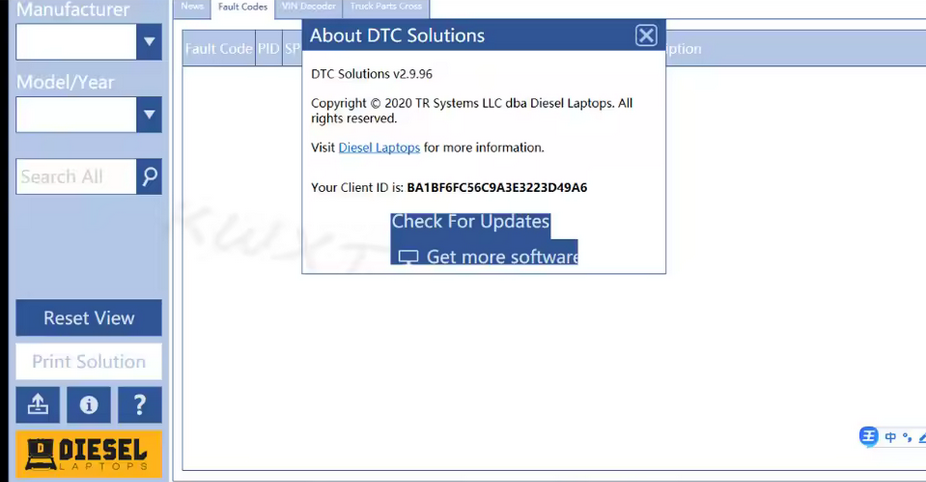Screen dimensions: 926x482
Task: Click the Get more software button
Action: click(485, 256)
